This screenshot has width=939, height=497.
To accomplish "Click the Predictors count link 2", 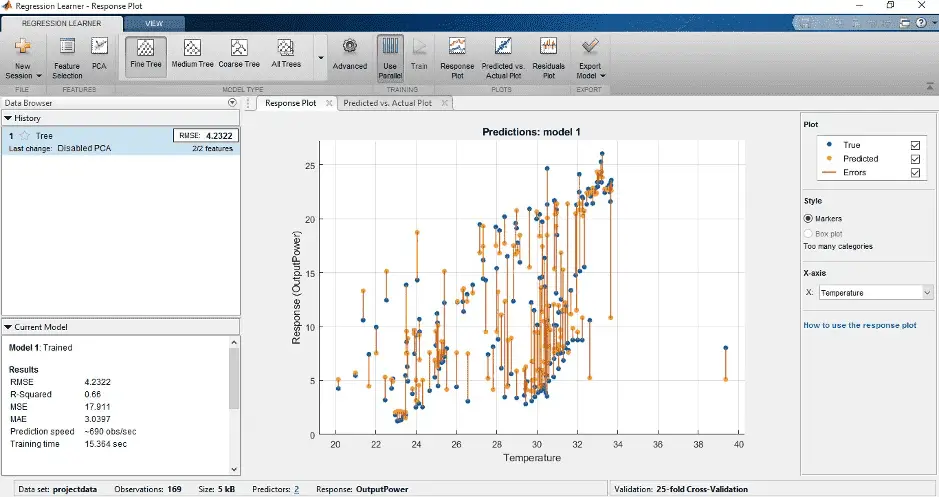I will pyautogui.click(x=296, y=489).
